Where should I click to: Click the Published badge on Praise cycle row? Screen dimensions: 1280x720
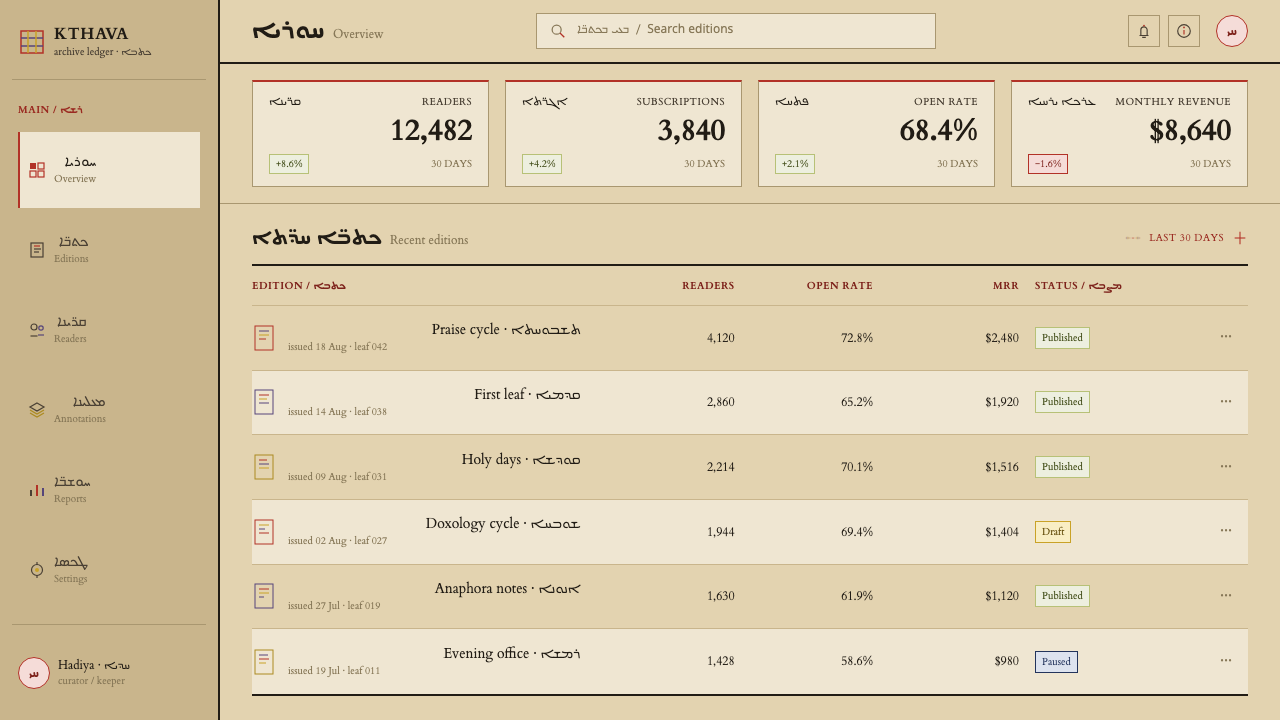click(1062, 338)
